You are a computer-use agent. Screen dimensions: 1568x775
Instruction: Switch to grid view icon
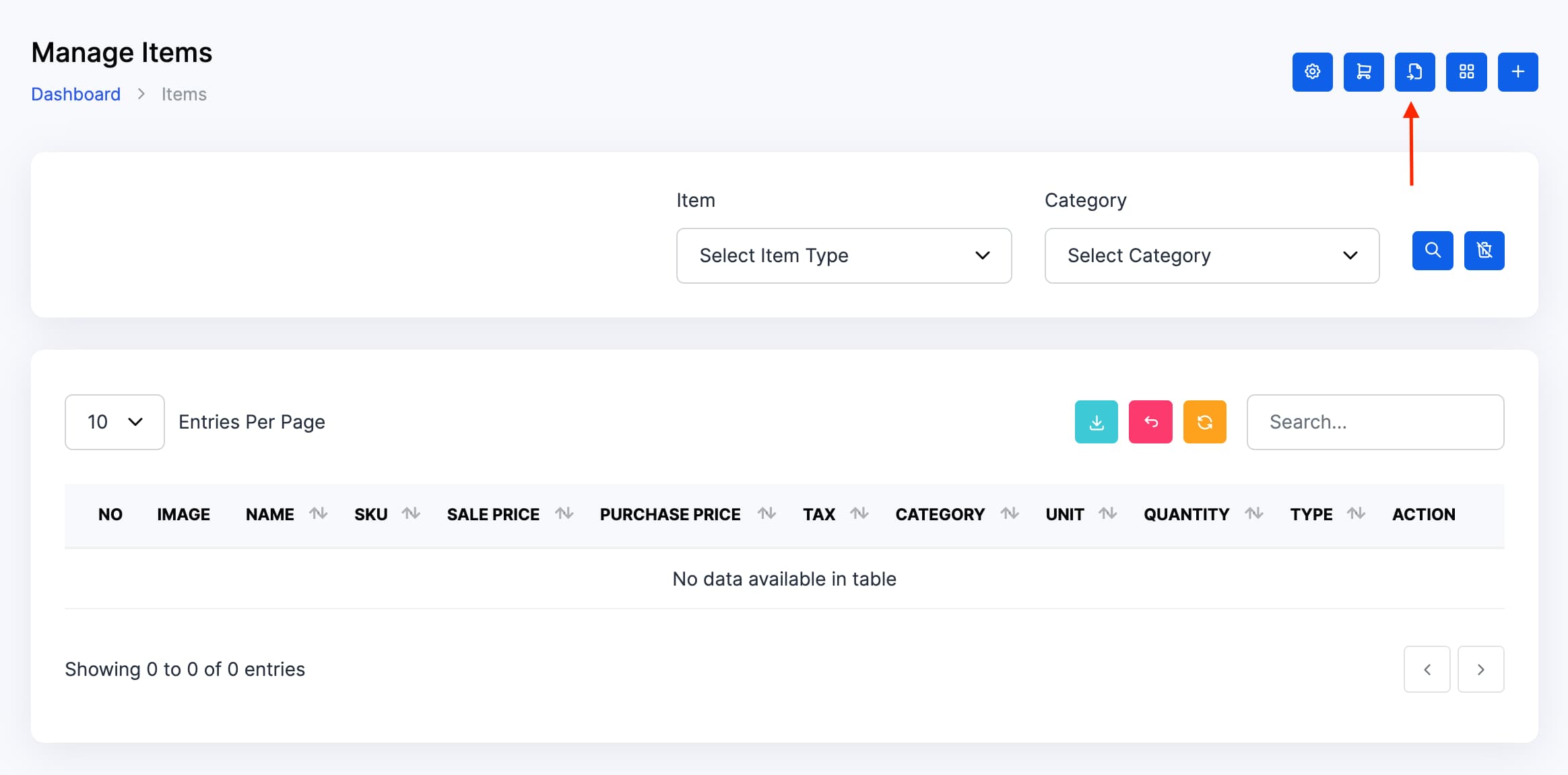pos(1466,71)
